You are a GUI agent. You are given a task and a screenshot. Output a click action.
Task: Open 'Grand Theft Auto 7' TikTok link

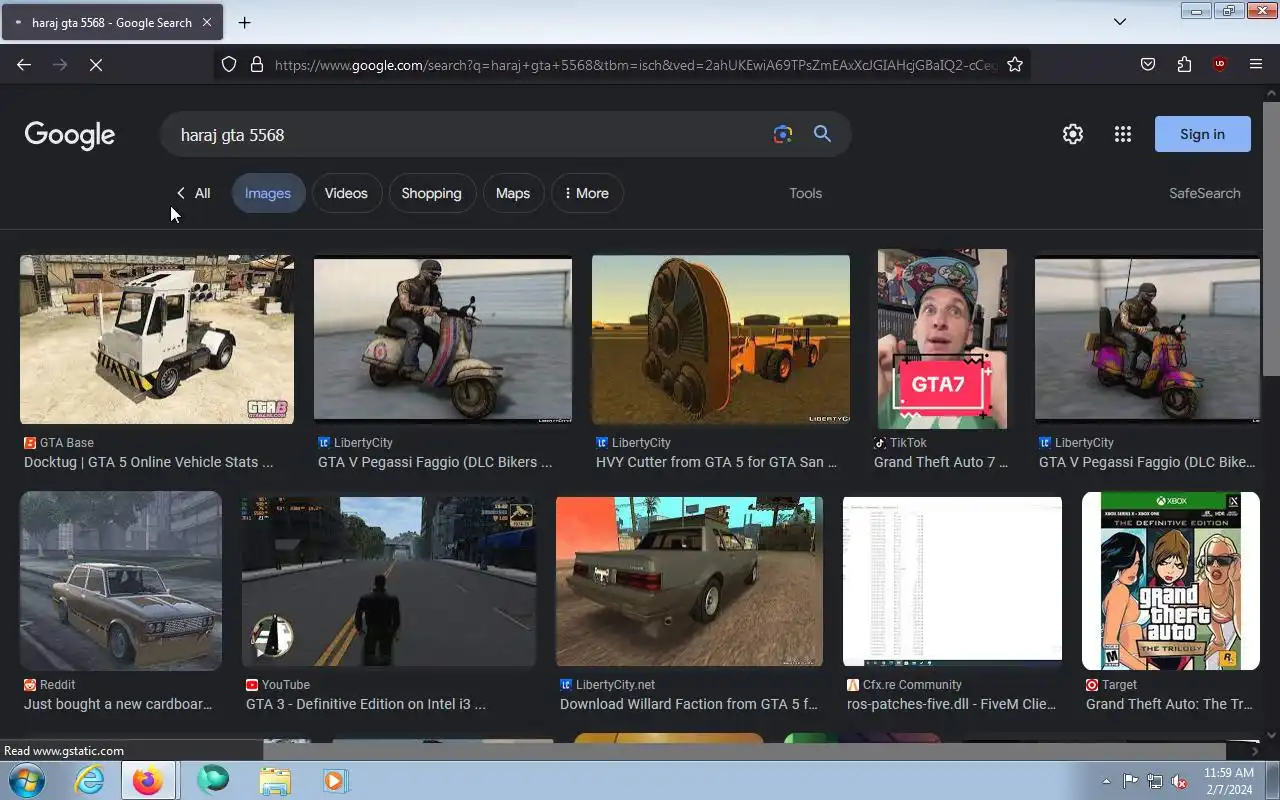coord(941,462)
